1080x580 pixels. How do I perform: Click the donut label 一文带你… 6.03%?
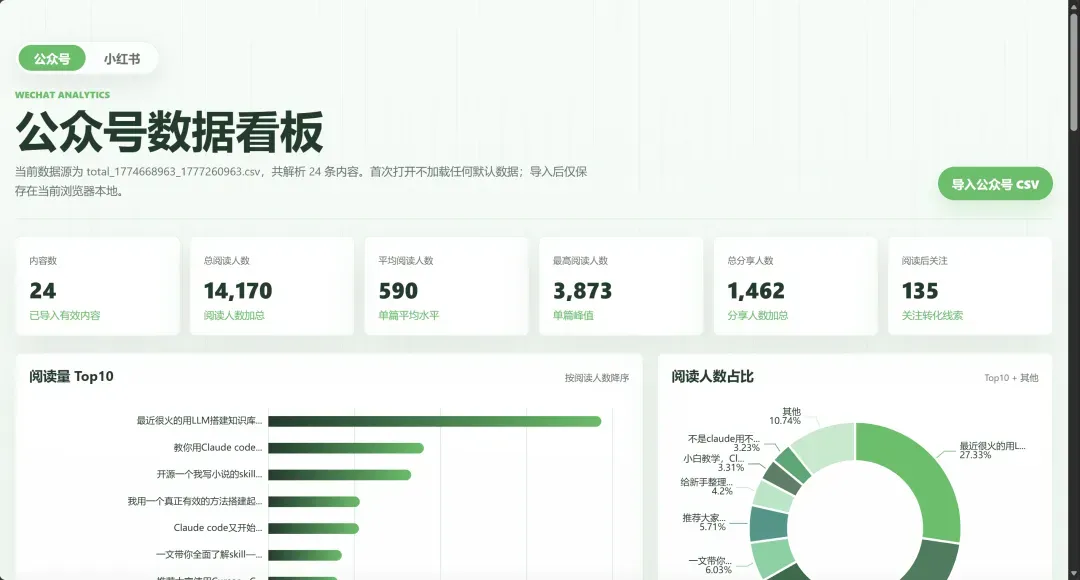click(710, 566)
